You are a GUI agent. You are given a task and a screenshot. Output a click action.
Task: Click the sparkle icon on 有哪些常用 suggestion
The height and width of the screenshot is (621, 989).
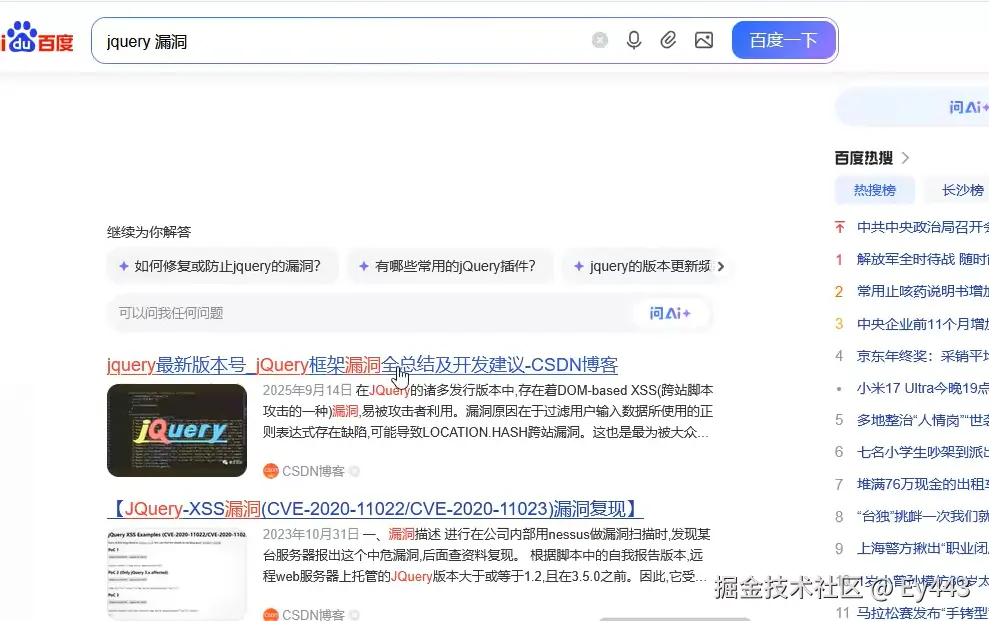pos(364,266)
